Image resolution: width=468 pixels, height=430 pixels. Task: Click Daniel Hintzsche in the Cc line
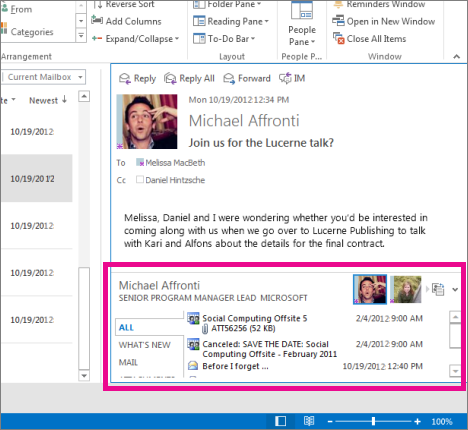175,180
